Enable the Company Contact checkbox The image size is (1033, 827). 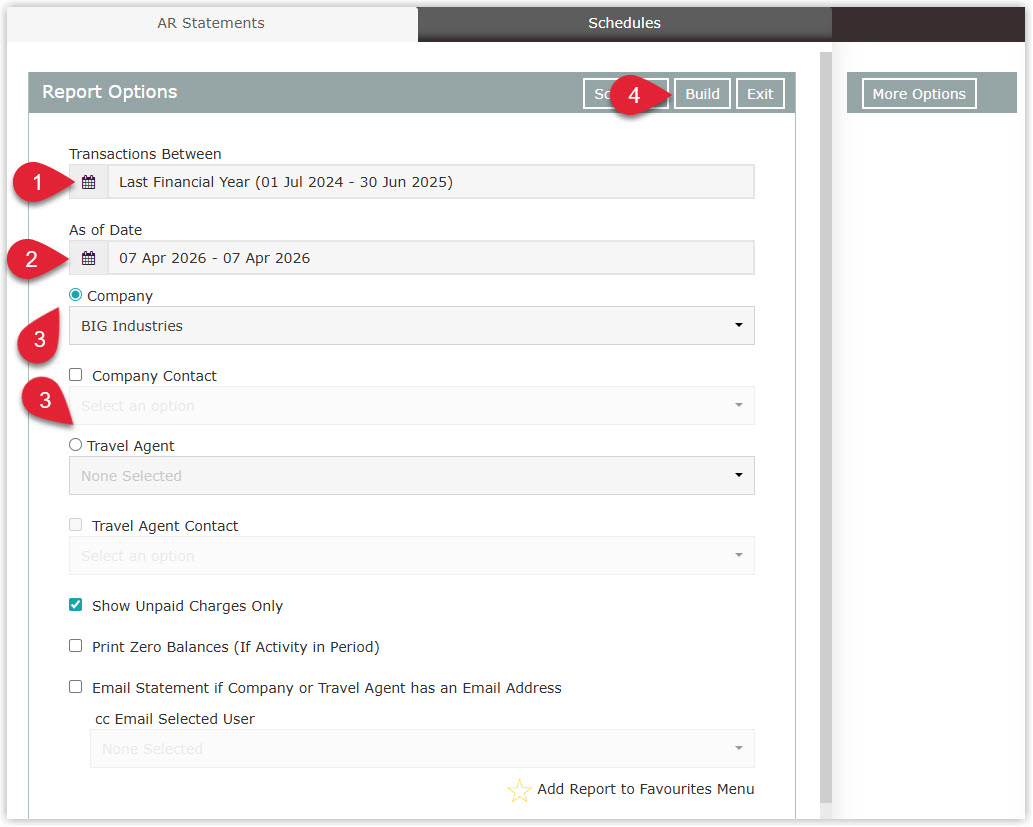pos(76,375)
